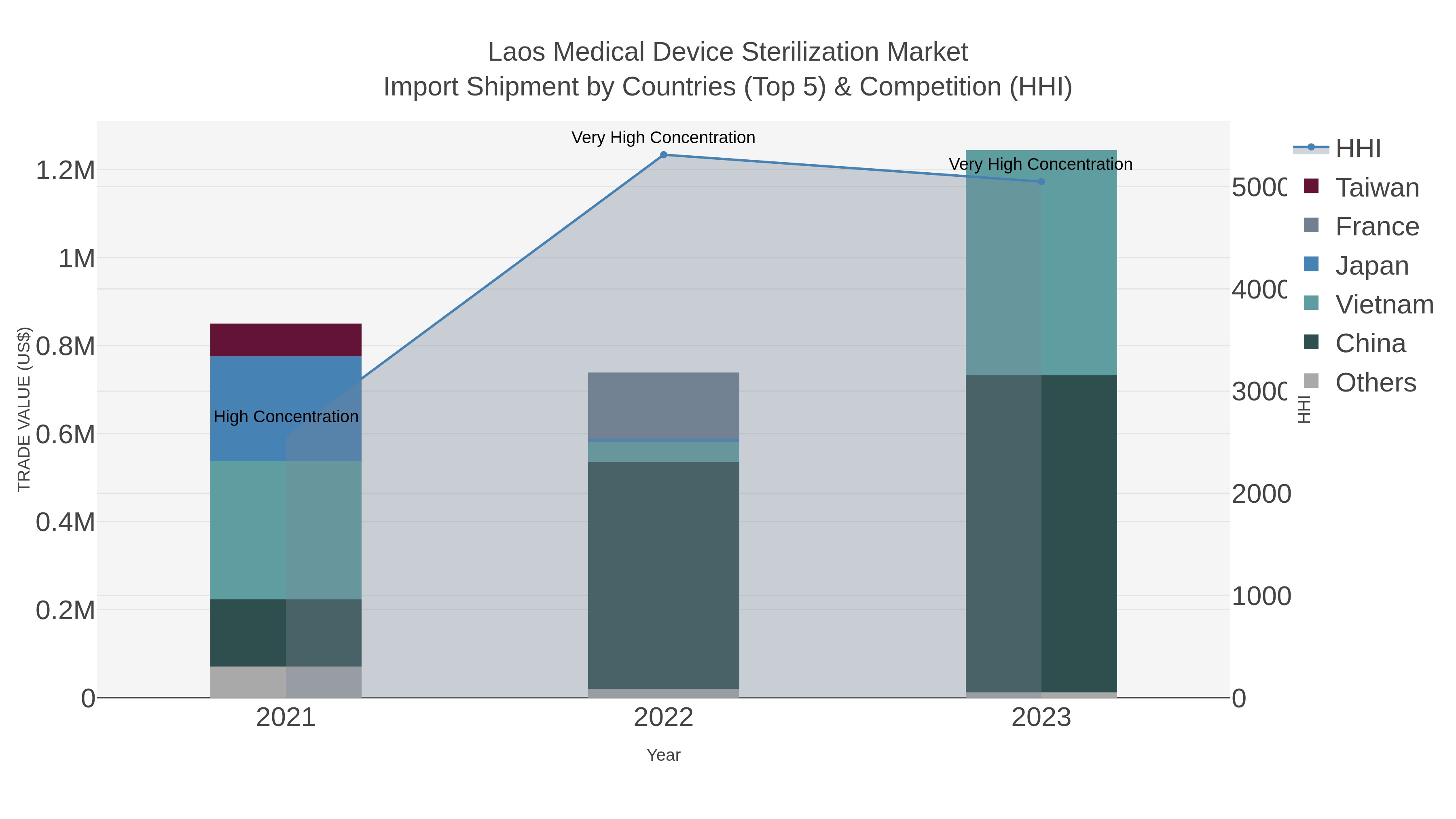Click 'Very High Concentration' label above 2022
Image resolution: width=1456 pixels, height=819 pixels.
tap(664, 138)
